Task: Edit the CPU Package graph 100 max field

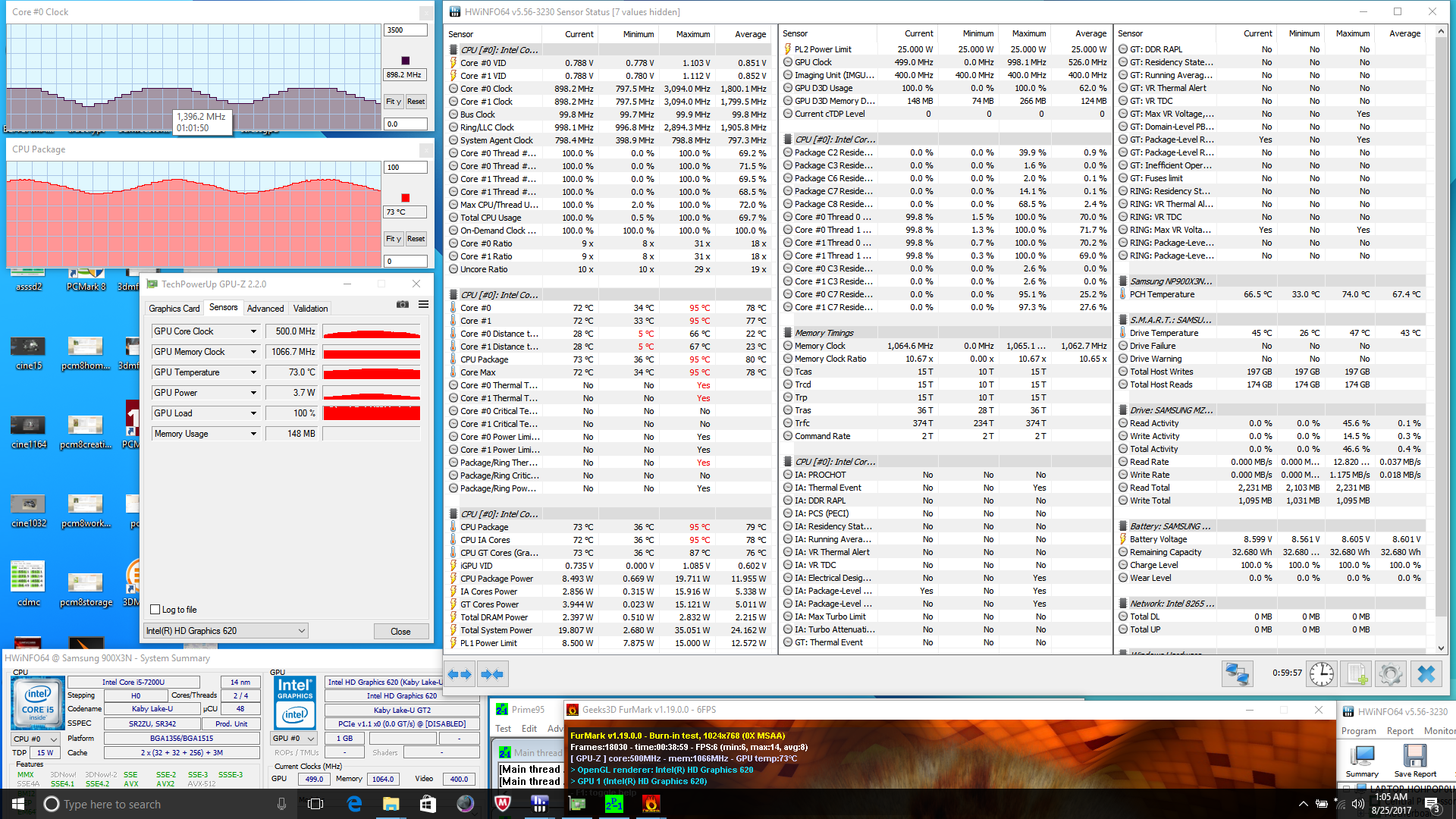Action: click(x=406, y=168)
